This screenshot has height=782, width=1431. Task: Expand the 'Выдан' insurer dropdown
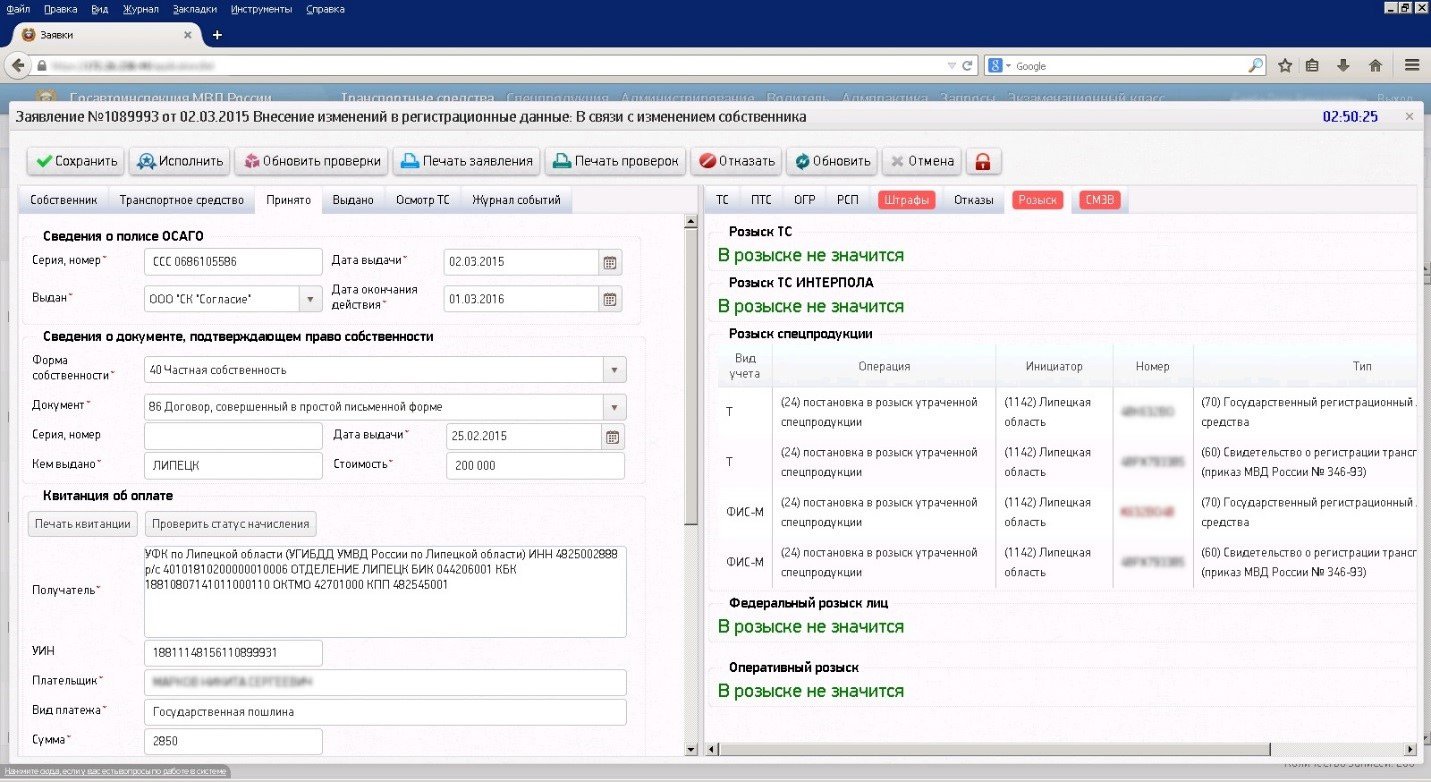310,299
